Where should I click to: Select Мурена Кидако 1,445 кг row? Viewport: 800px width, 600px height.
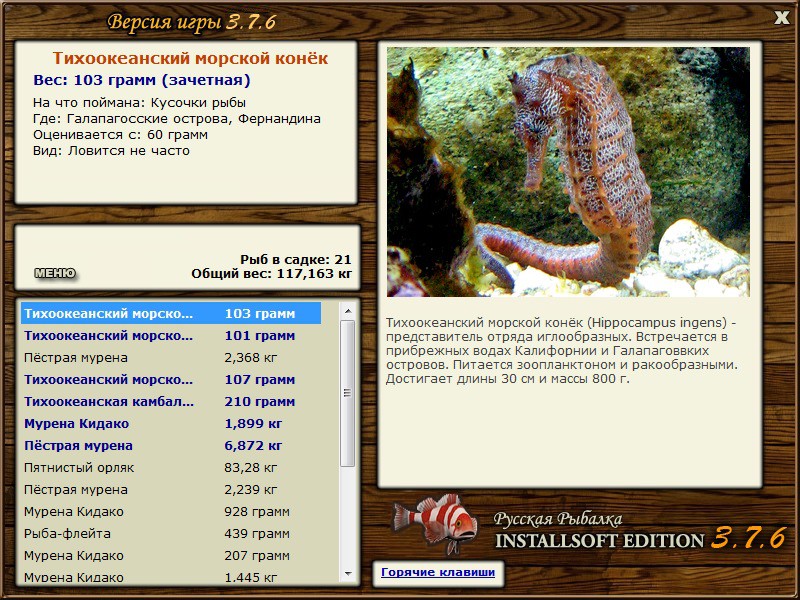[x=171, y=577]
